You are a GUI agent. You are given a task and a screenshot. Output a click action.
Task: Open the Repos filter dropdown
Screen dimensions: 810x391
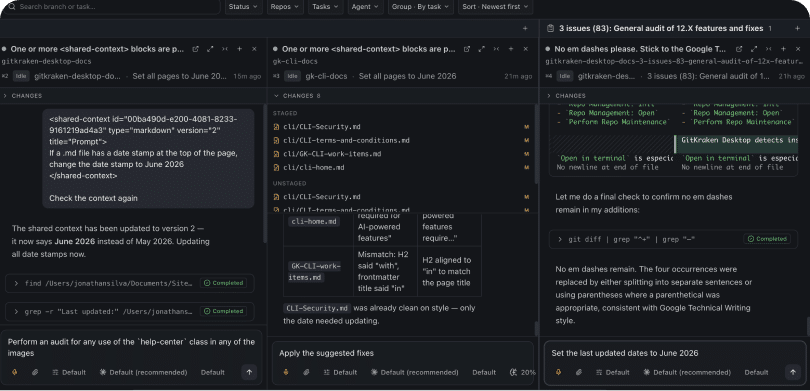286,7
